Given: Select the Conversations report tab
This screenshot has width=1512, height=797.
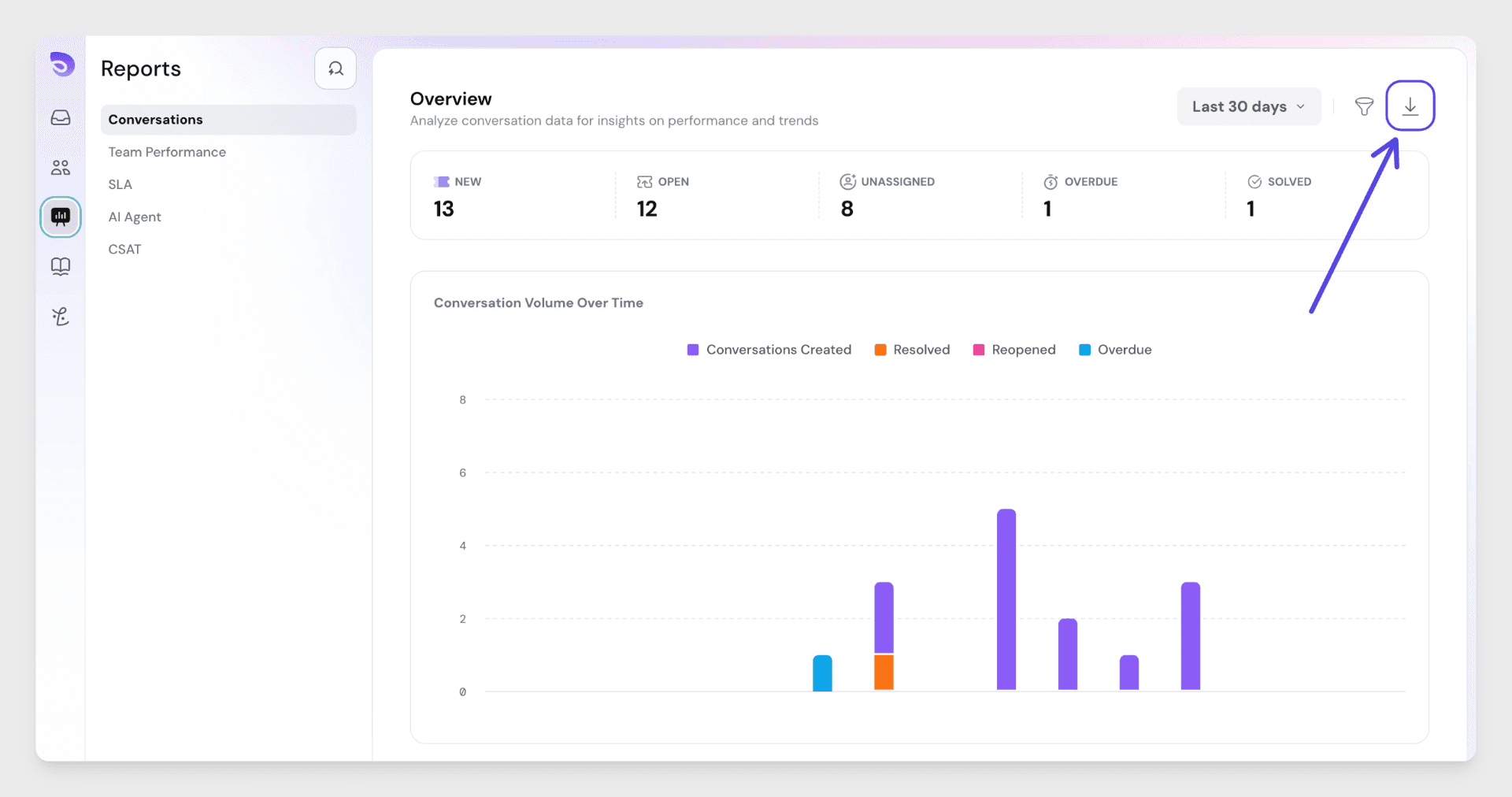Looking at the screenshot, I should click(155, 120).
